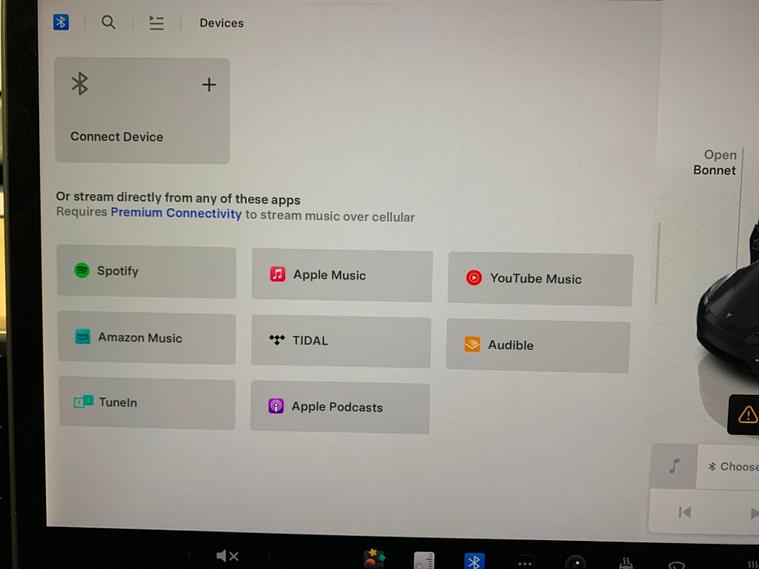Click the TuneIn teal logo icon
This screenshot has height=569, width=759.
(x=84, y=401)
